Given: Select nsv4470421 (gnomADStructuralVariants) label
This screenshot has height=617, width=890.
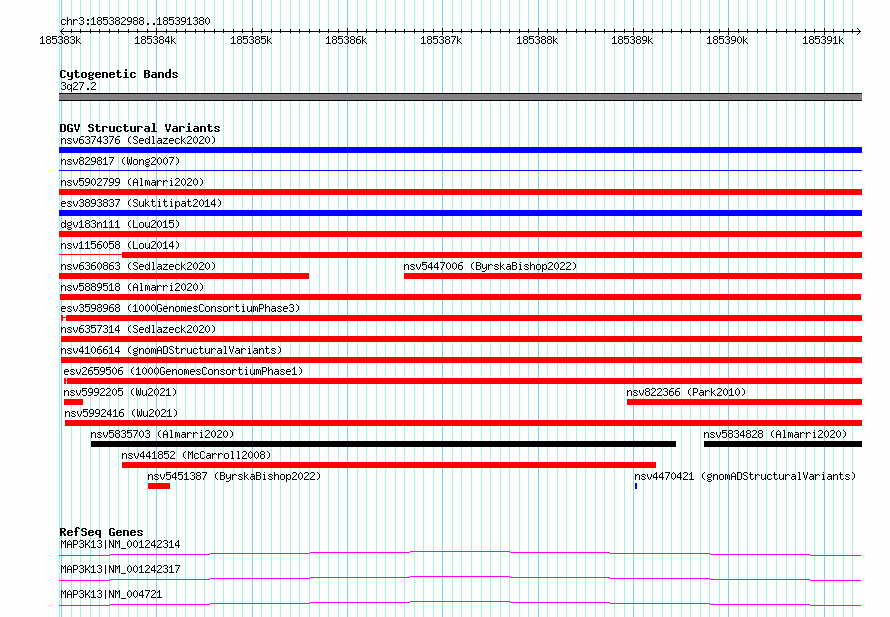Looking at the screenshot, I should click(x=745, y=476).
